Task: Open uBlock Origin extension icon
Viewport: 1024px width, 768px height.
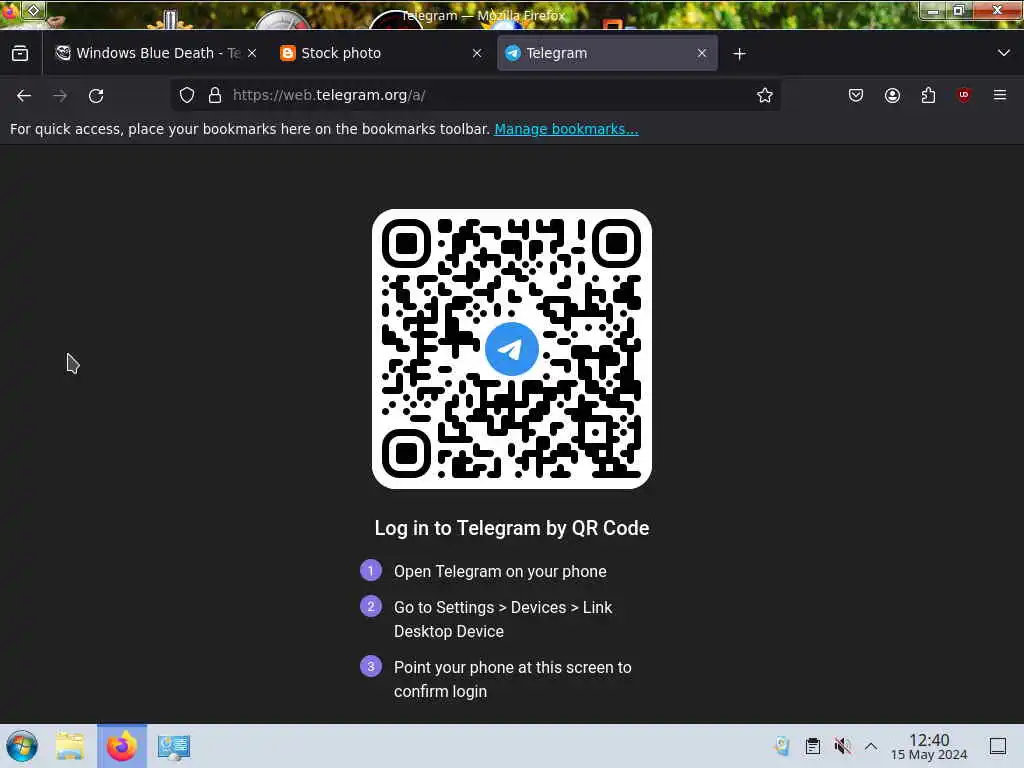Action: (964, 95)
